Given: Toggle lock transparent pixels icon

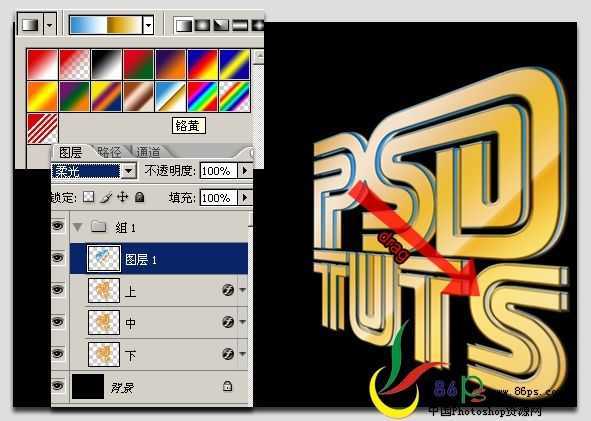Looking at the screenshot, I should coord(89,197).
